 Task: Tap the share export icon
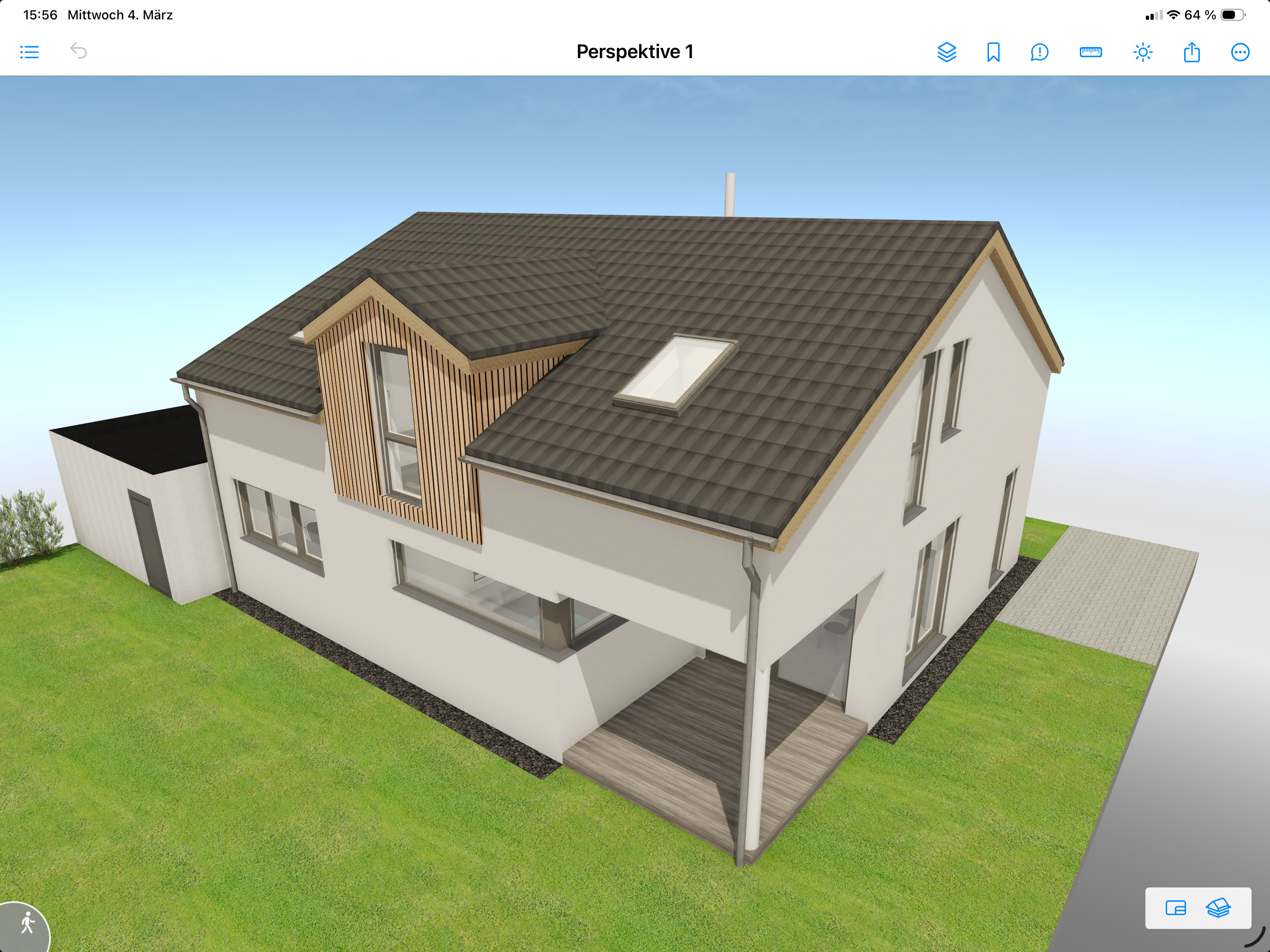1192,52
